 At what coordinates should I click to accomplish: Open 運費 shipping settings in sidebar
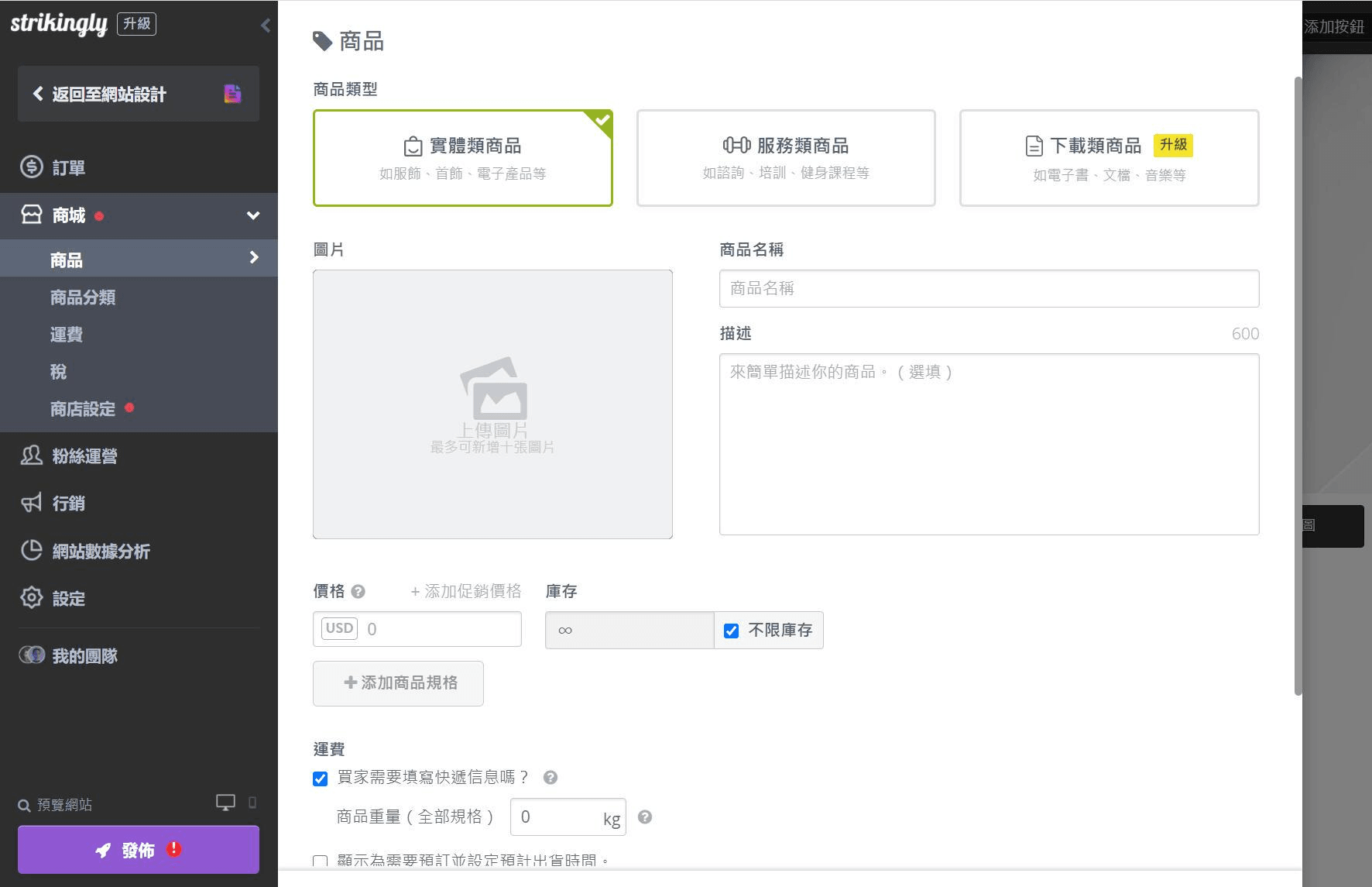(67, 335)
